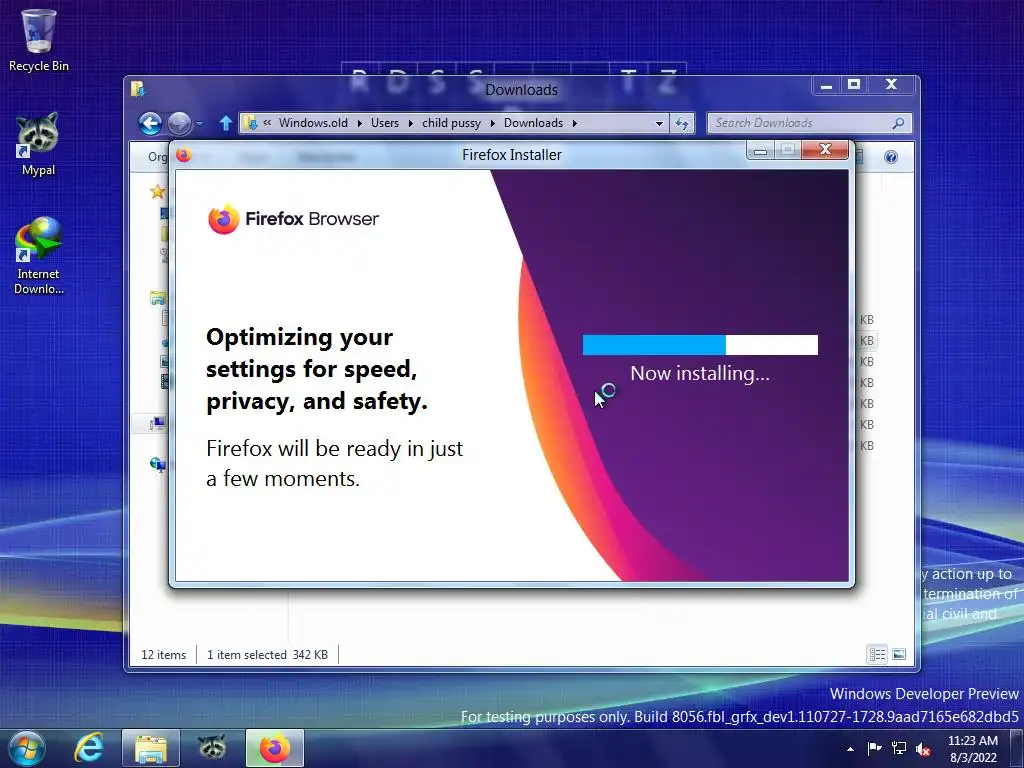Screen dimensions: 1024x768
Task: Jump to Users in the address bar
Action: [385, 123]
